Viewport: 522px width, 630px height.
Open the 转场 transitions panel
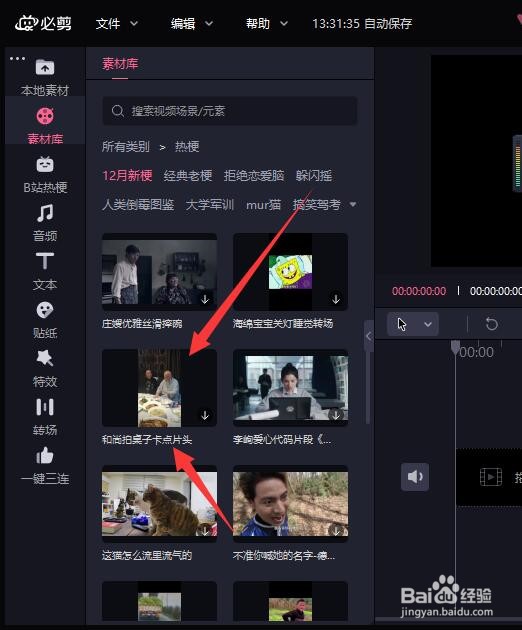pos(45,417)
